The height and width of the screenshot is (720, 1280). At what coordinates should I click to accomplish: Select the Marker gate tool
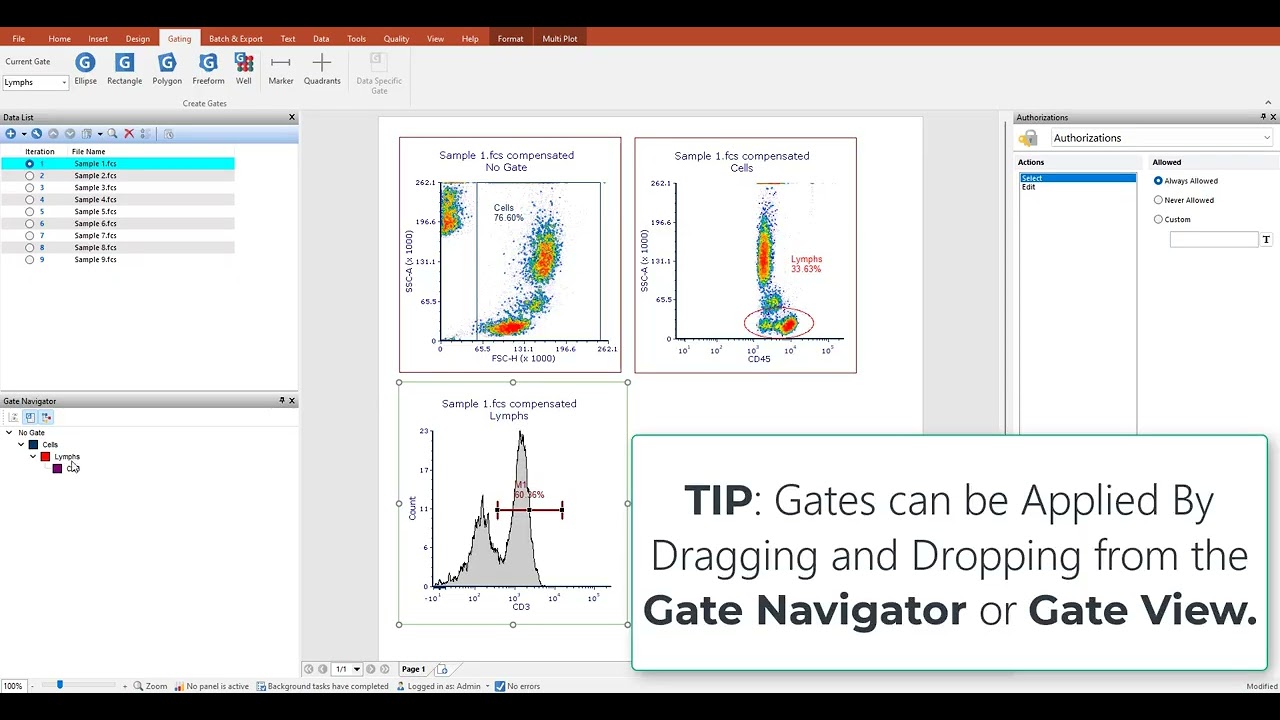point(281,69)
